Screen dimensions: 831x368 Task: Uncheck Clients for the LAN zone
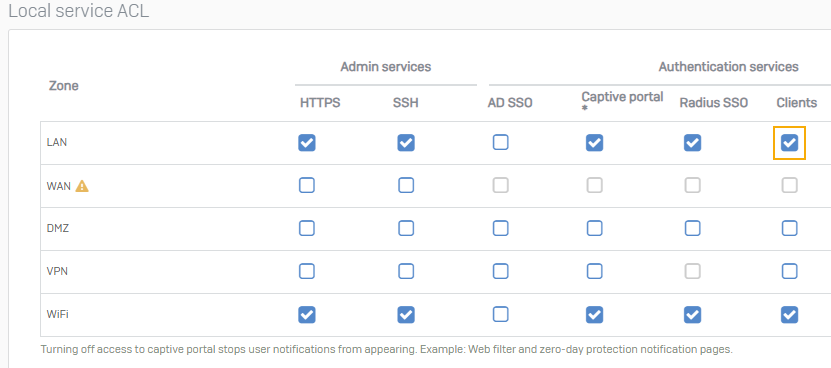[x=790, y=143]
